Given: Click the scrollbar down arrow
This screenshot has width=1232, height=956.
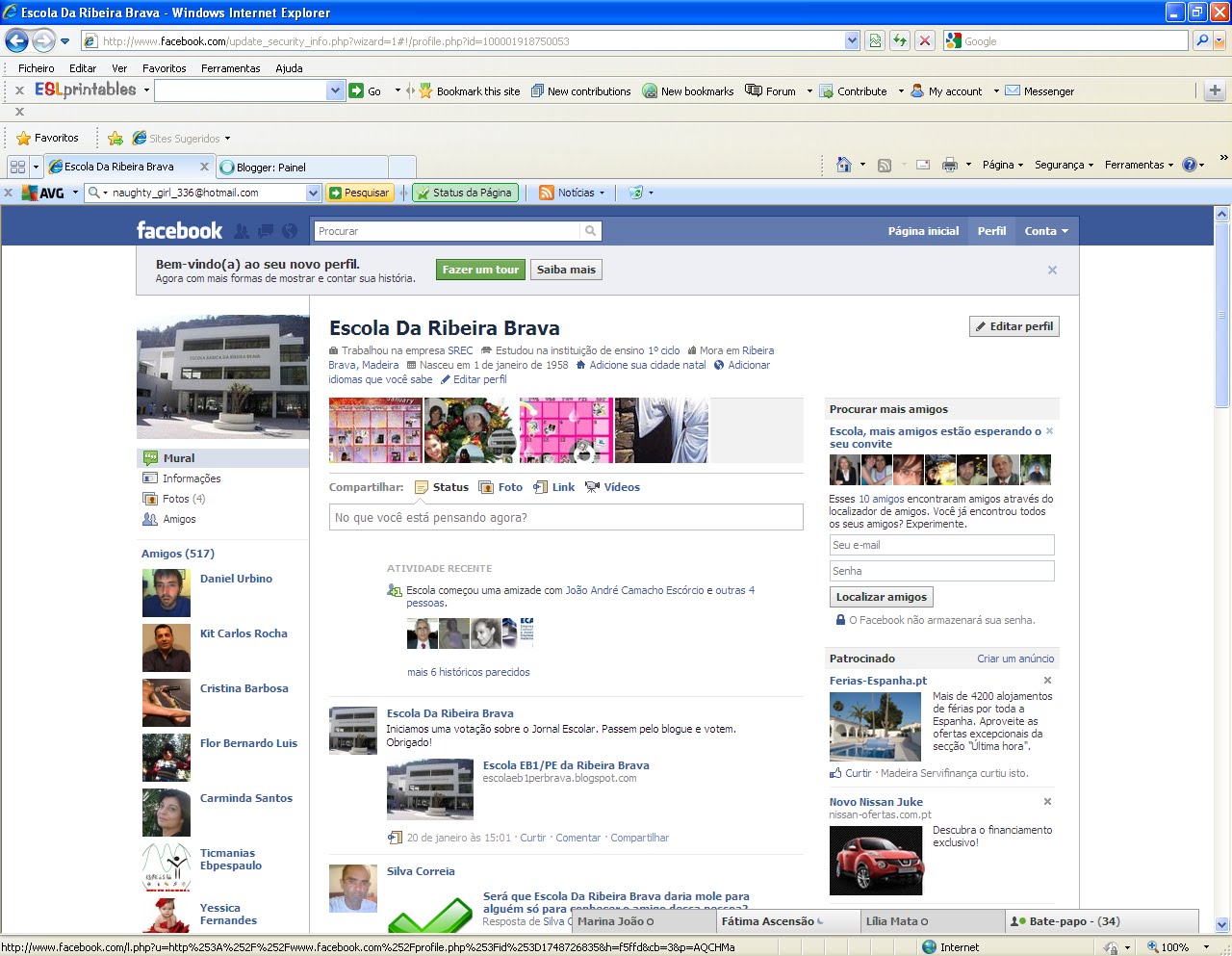Looking at the screenshot, I should [1222, 924].
